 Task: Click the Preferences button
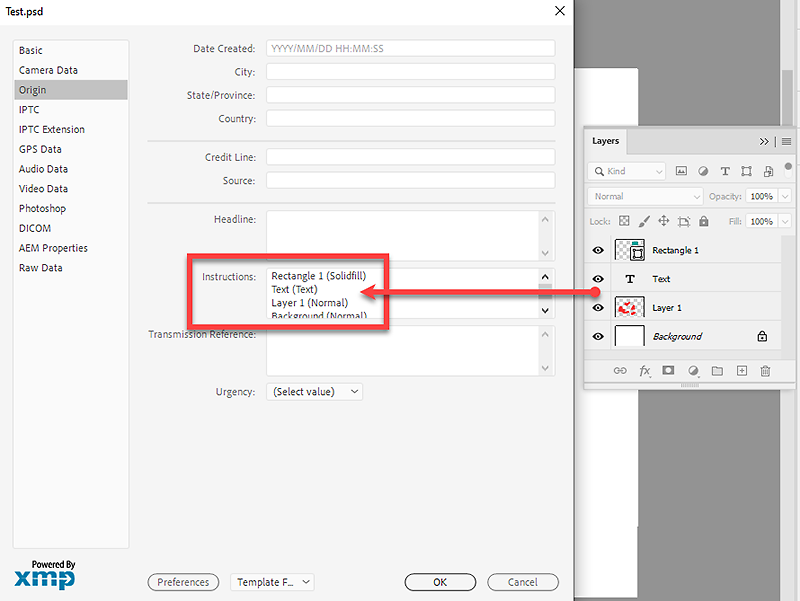click(183, 582)
